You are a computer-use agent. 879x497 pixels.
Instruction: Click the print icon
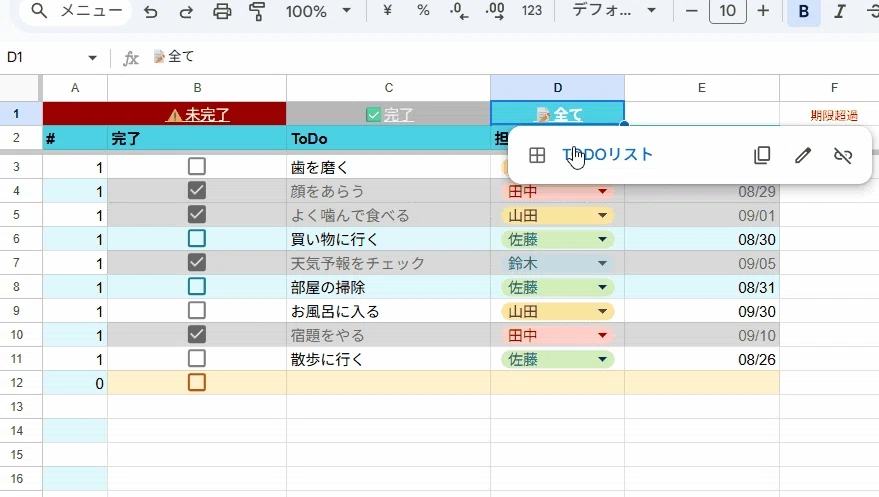(x=222, y=11)
